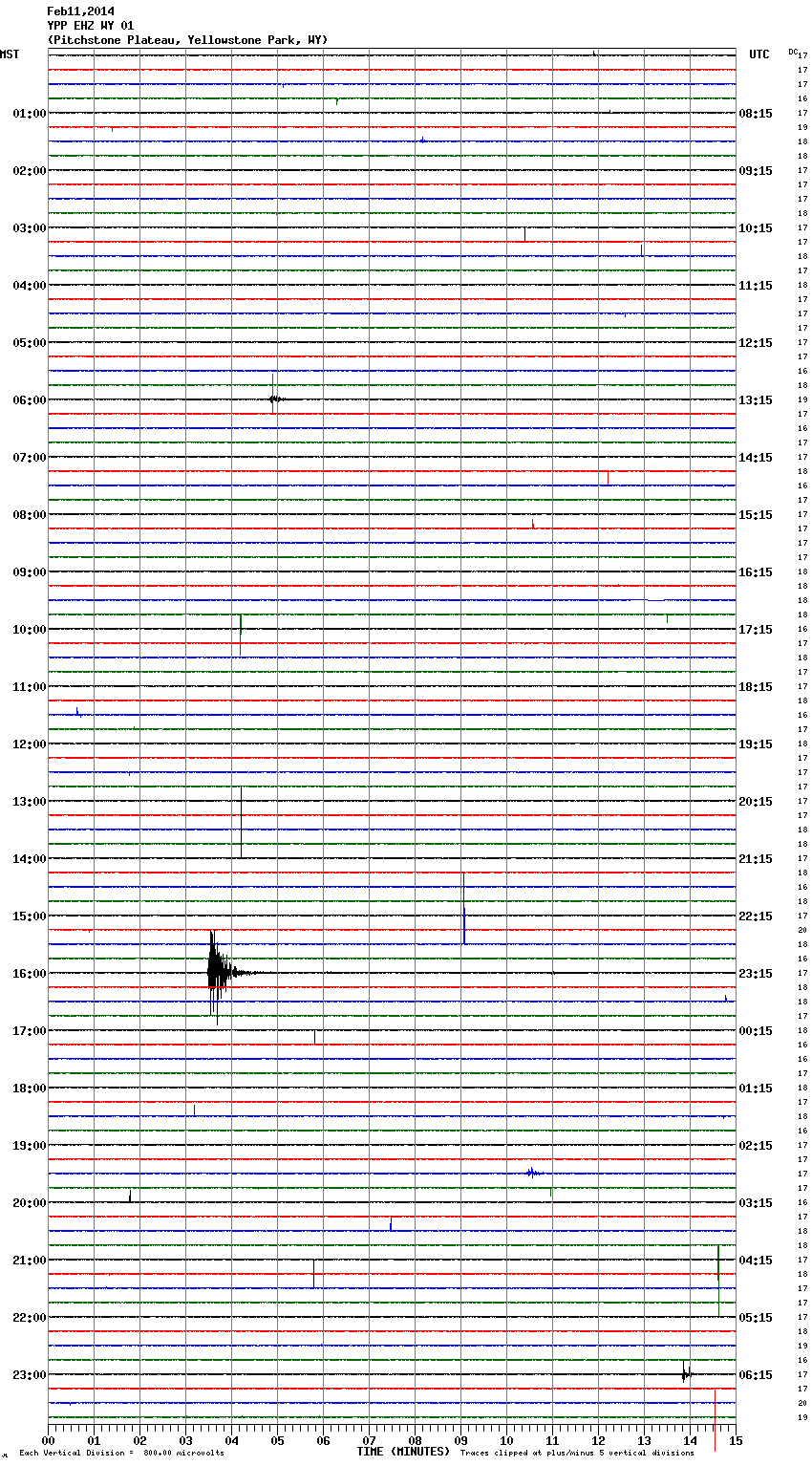Select the 12:00 MST row label
Image resolution: width=812 pixels, height=1466 pixels.
point(29,744)
